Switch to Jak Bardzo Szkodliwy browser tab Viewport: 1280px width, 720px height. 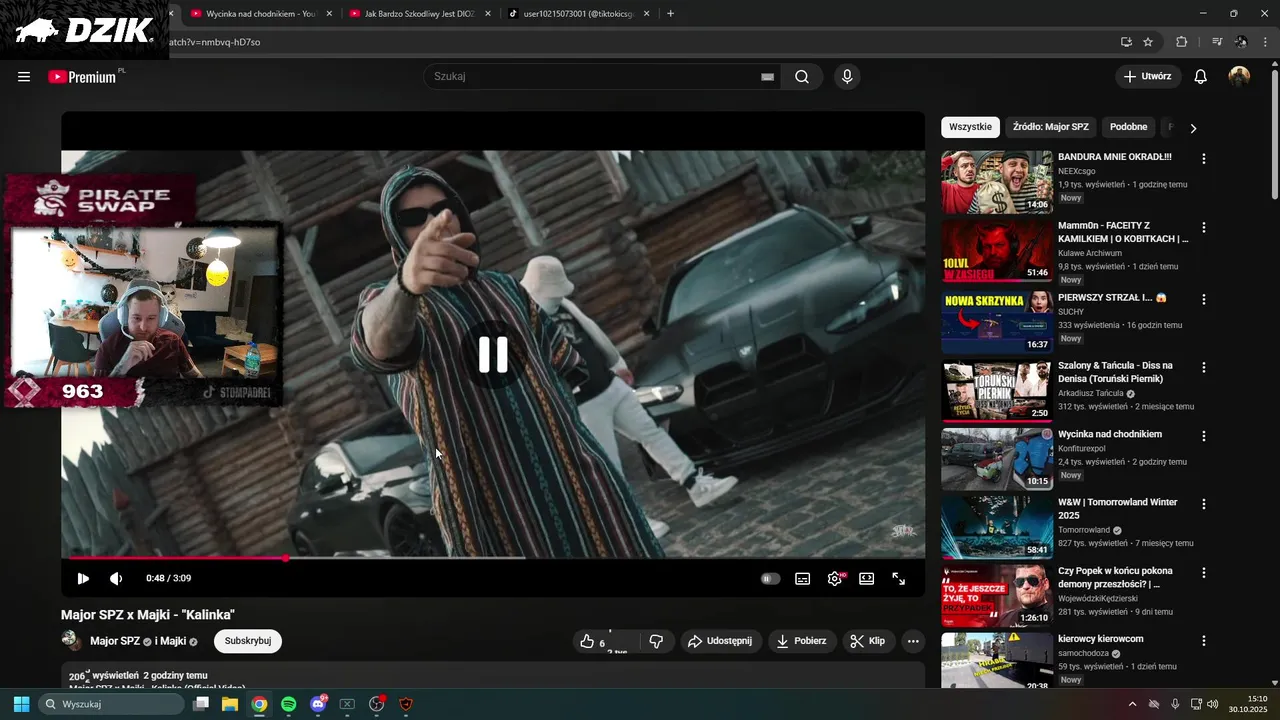point(419,14)
